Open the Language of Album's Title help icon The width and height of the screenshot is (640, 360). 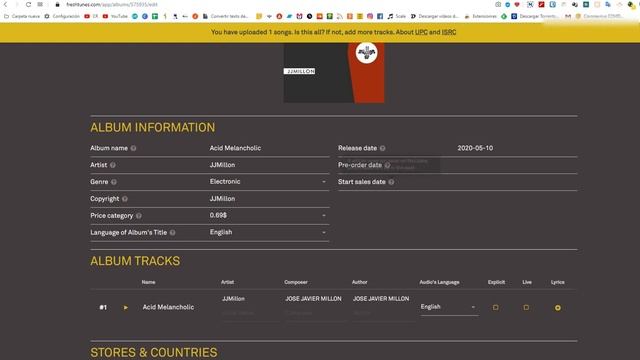pyautogui.click(x=173, y=233)
